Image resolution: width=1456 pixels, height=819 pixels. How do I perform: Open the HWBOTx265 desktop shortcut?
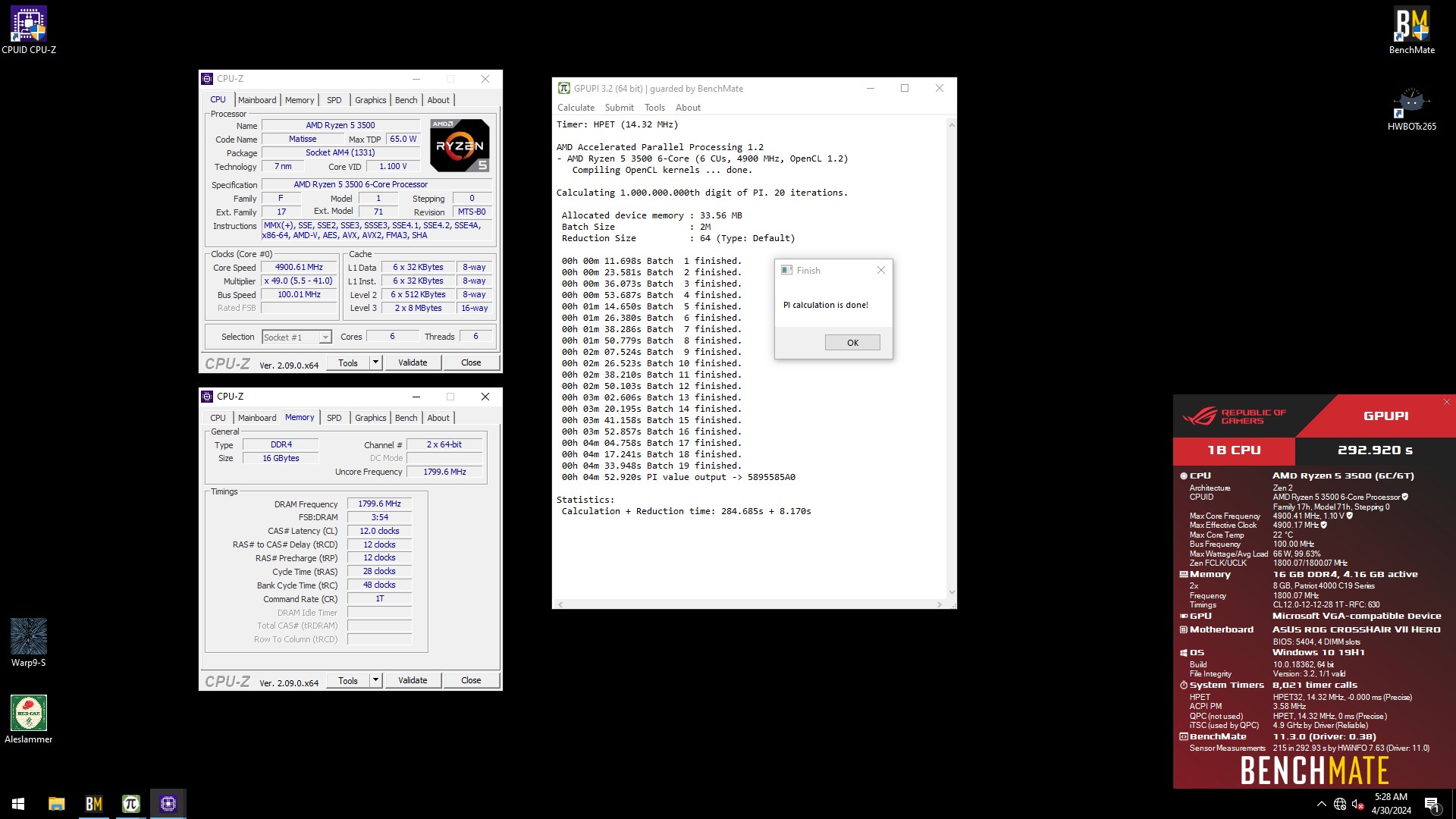1411,110
